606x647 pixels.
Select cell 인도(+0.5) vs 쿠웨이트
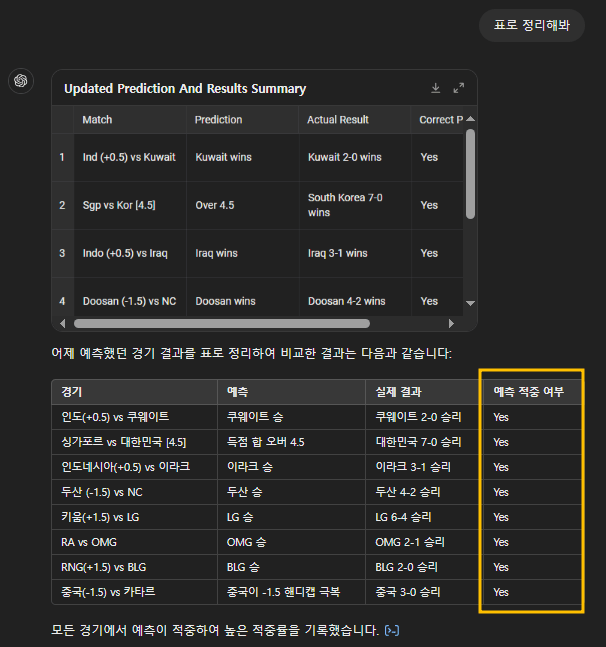click(134, 417)
